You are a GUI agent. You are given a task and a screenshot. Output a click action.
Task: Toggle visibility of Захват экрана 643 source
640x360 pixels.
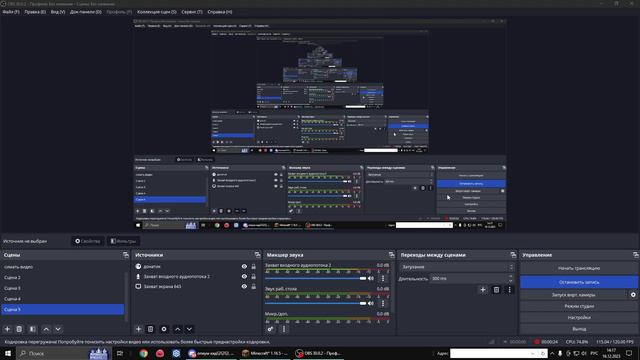[x=244, y=287]
